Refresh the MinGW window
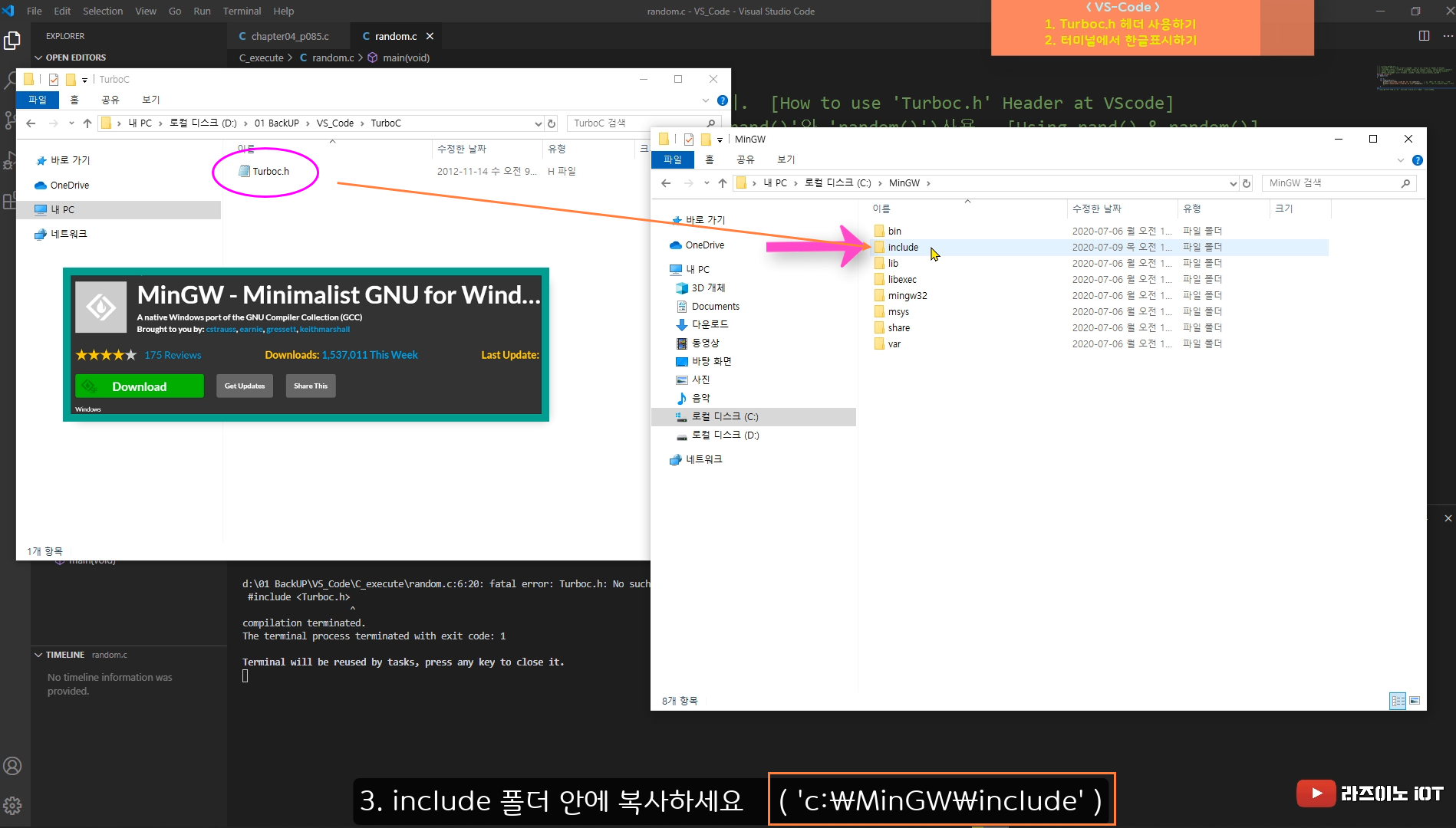 (x=1247, y=183)
